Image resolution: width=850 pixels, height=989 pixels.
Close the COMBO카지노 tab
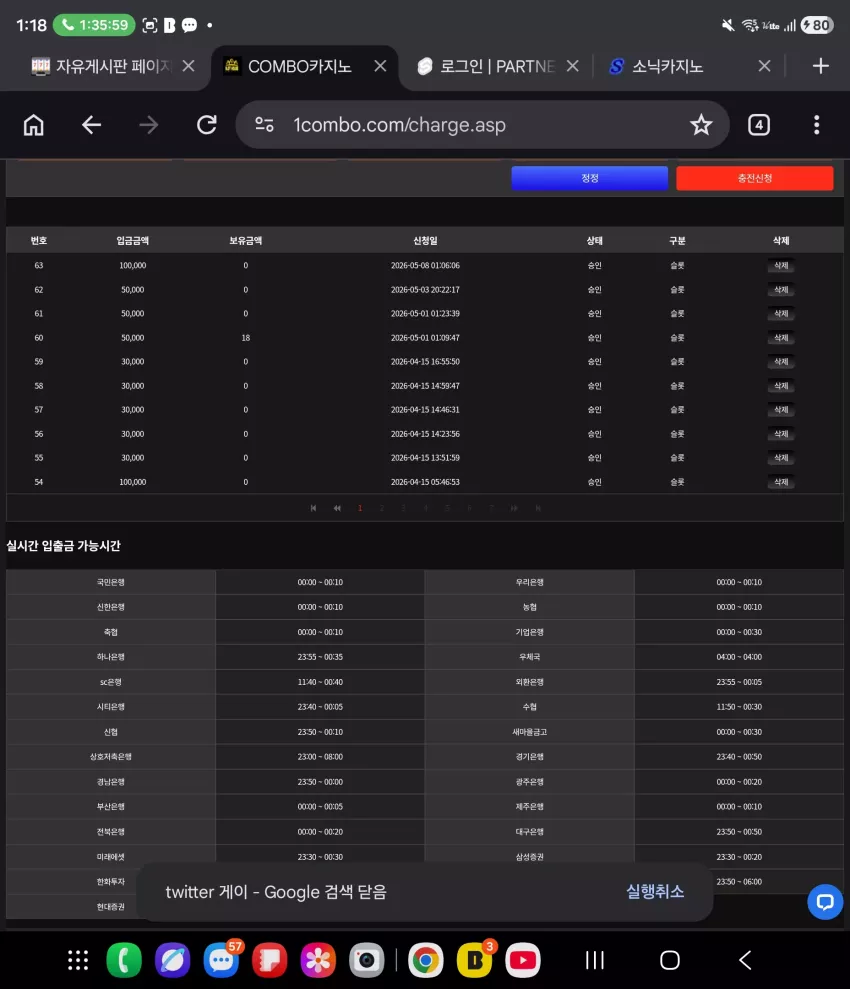(380, 66)
